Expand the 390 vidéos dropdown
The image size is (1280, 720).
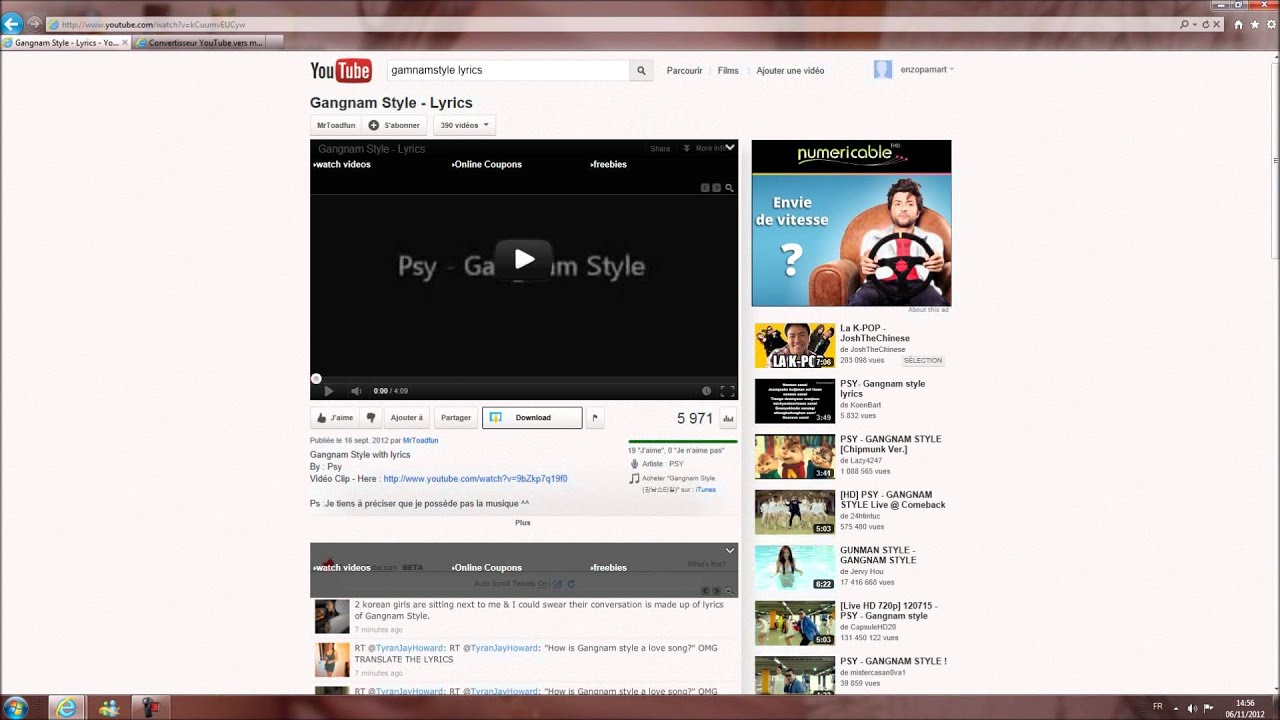click(464, 125)
